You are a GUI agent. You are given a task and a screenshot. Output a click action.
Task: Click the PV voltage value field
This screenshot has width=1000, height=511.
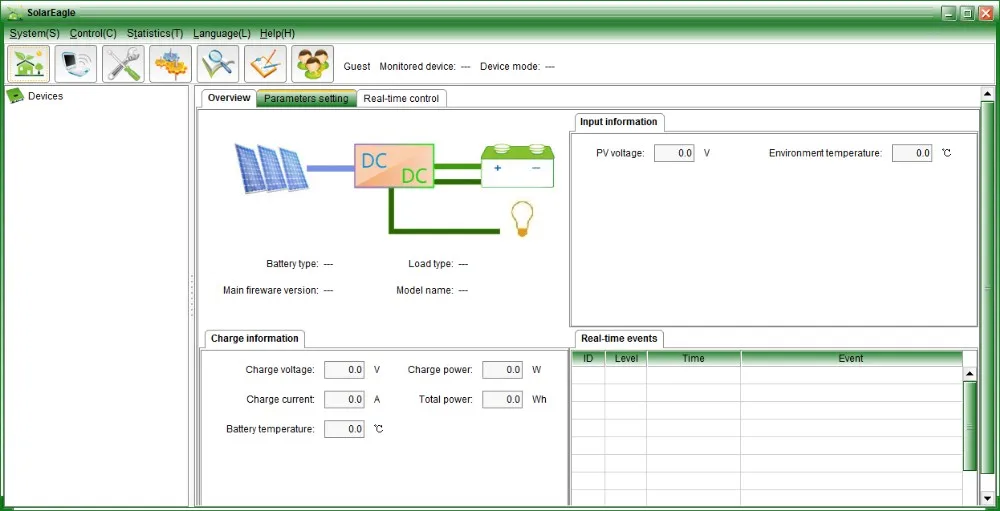(674, 153)
